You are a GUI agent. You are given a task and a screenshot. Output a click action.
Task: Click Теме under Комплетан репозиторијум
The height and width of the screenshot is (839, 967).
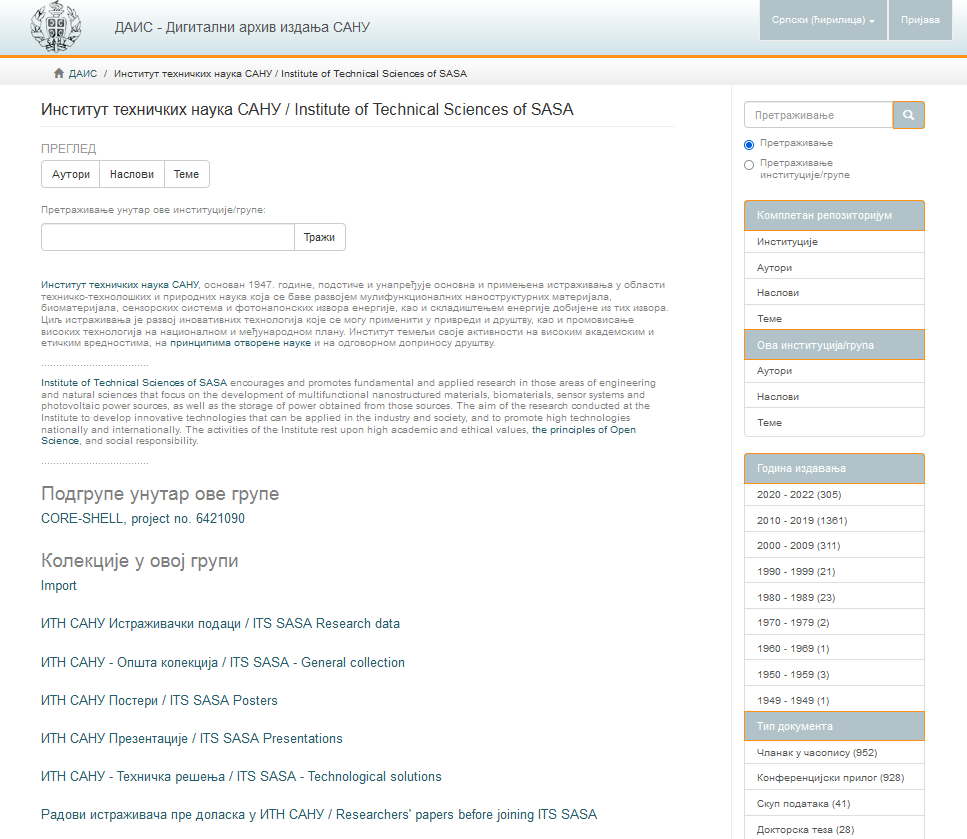(834, 318)
